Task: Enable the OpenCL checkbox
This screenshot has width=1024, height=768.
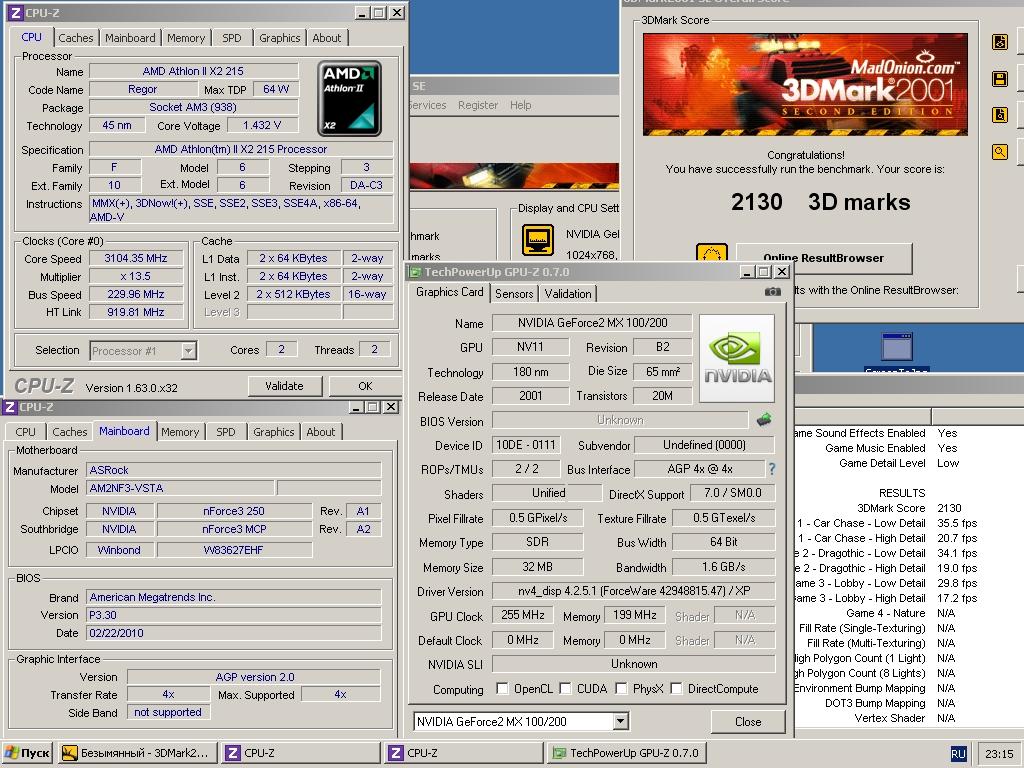Action: point(502,688)
